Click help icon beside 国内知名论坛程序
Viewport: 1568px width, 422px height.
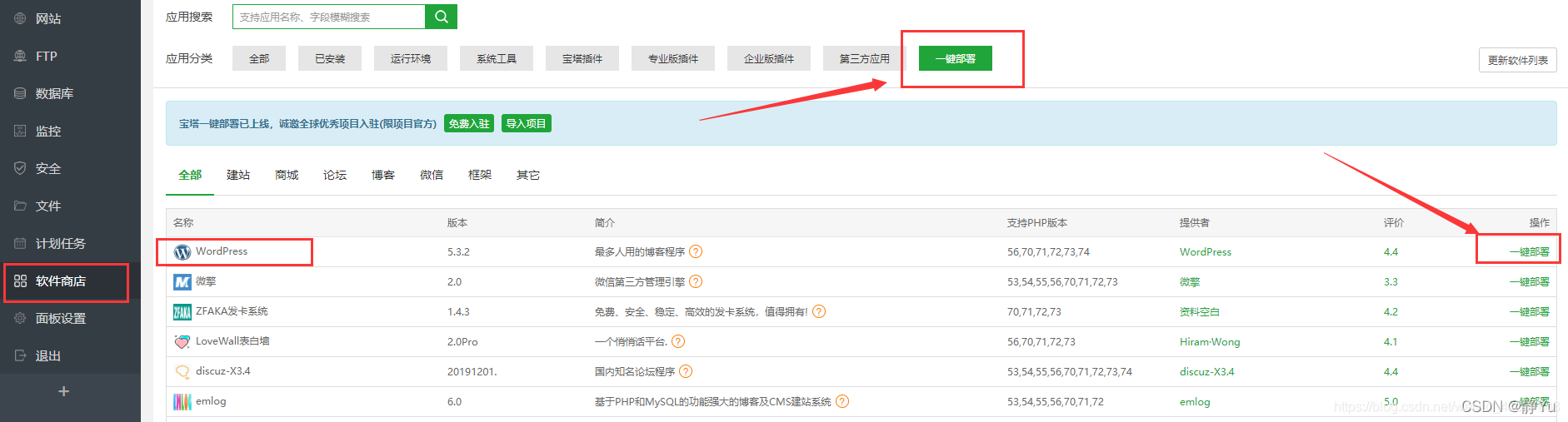click(x=686, y=371)
